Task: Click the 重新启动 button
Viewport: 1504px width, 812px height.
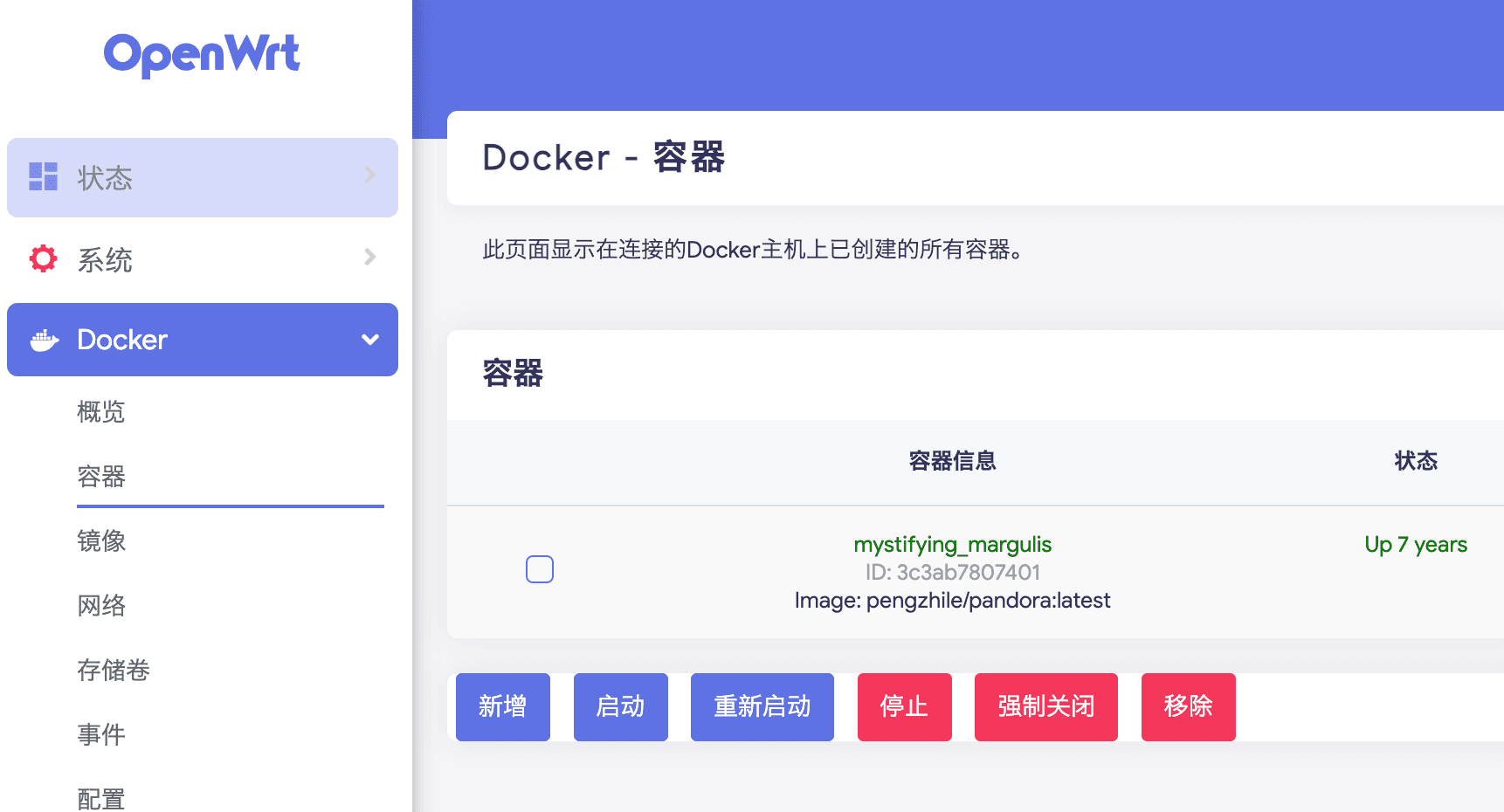Action: [762, 707]
